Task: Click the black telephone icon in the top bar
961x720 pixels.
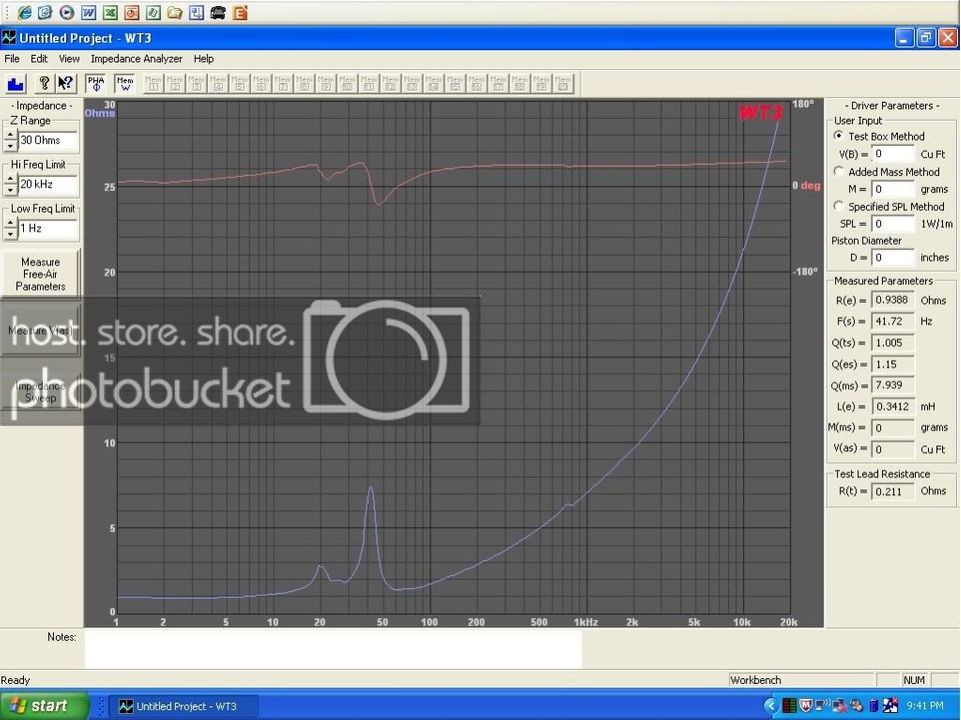Action: 218,12
